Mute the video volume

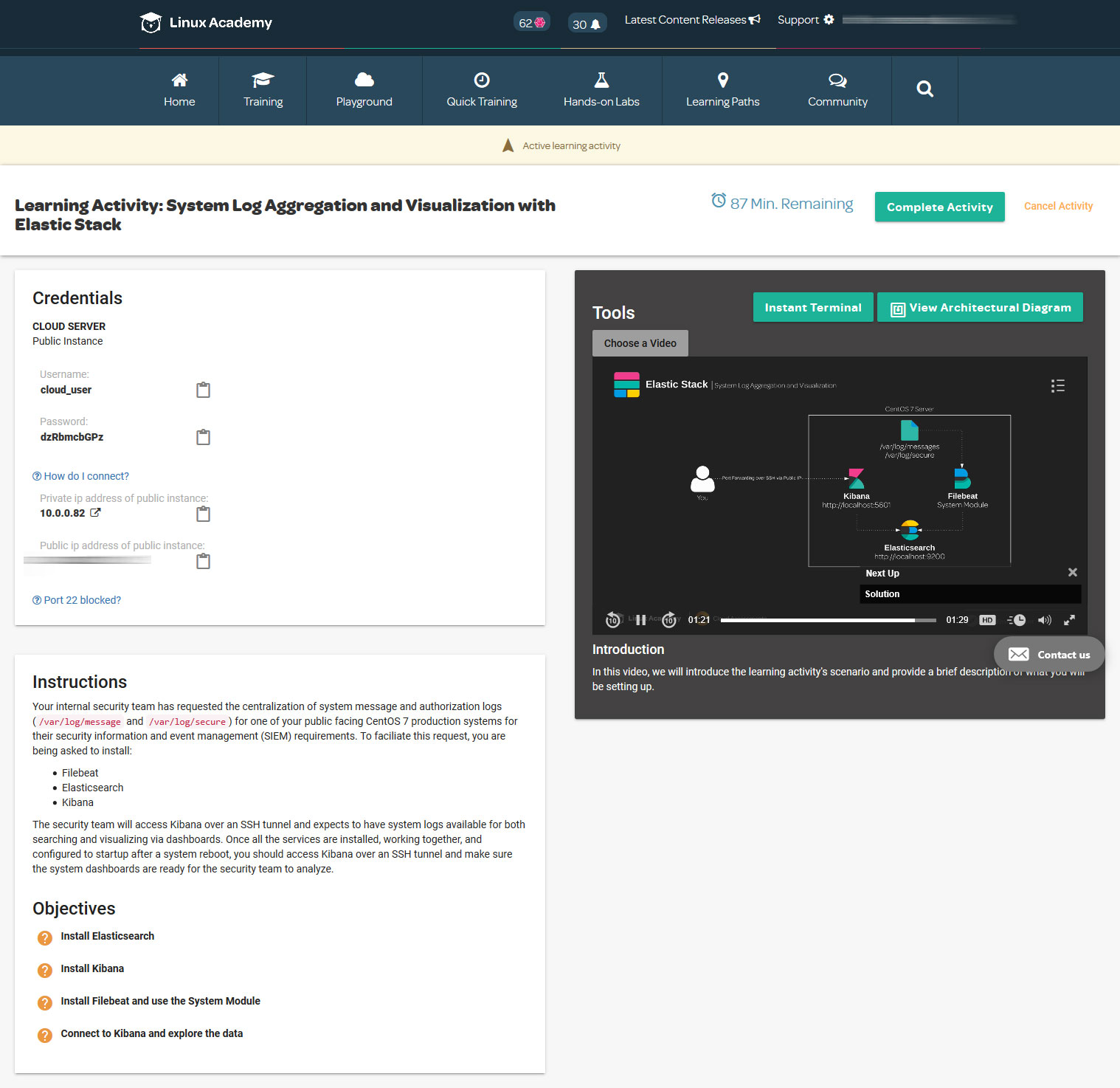coord(1044,620)
